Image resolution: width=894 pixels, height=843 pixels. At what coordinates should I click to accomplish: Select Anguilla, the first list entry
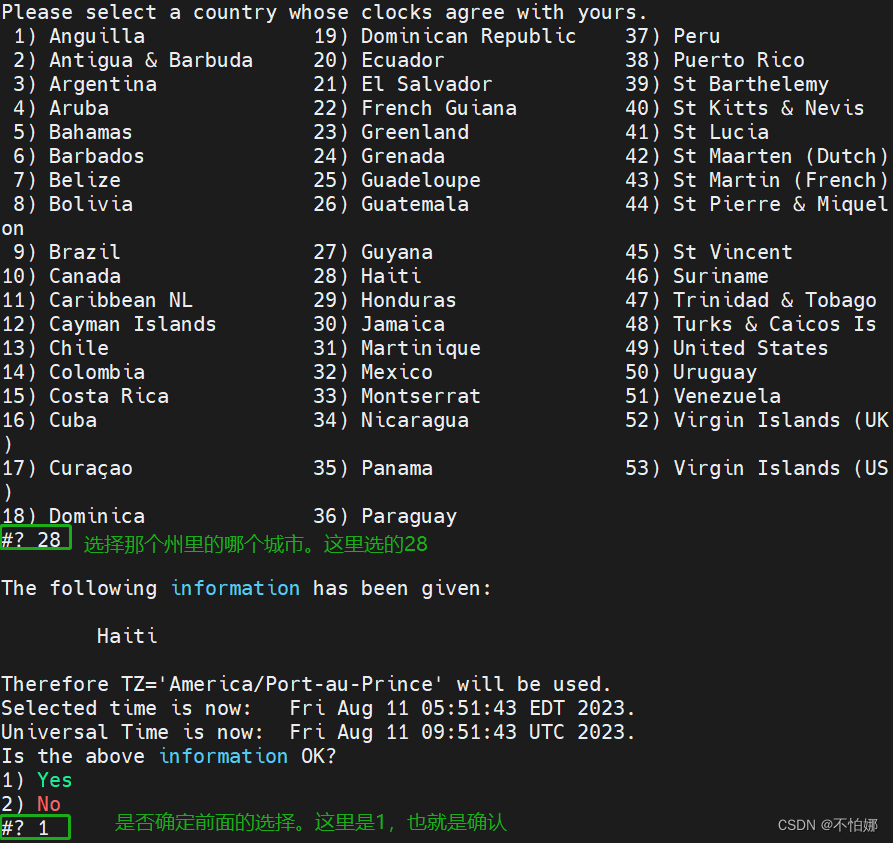coord(96,35)
